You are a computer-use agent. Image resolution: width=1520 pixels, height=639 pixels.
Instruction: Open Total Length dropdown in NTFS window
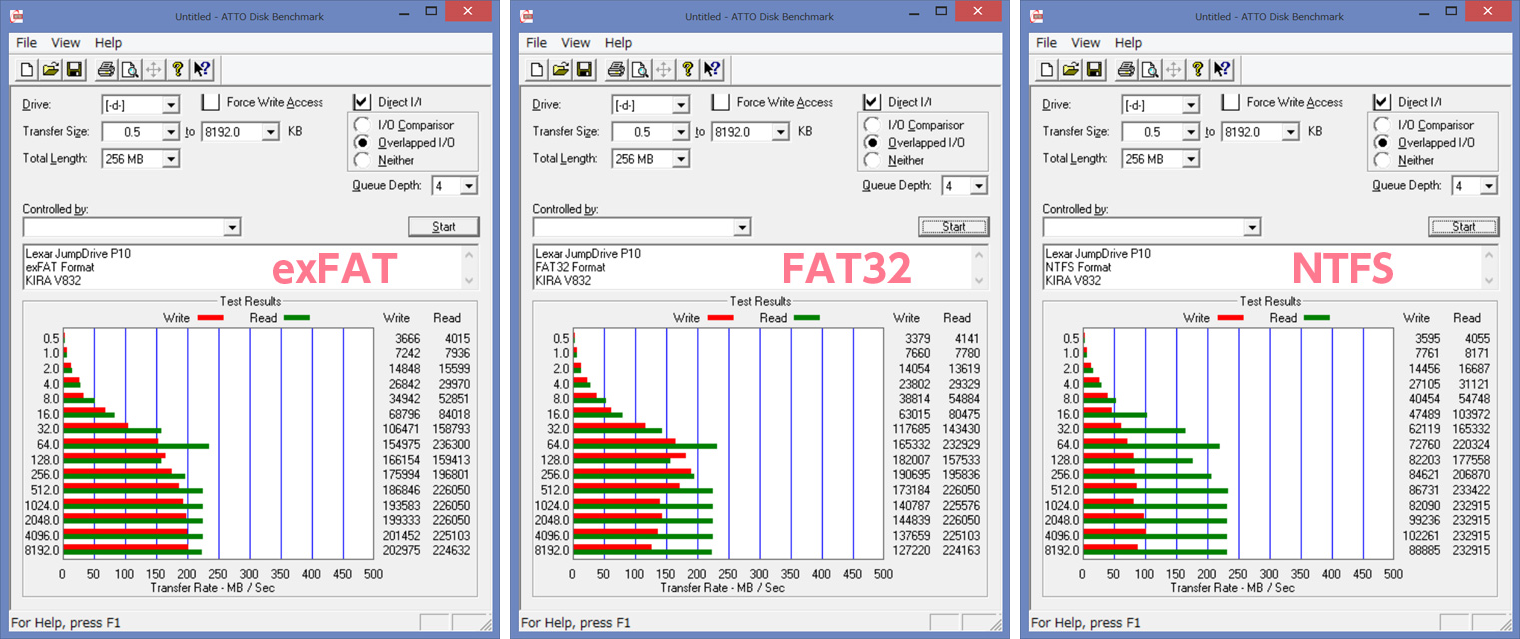[x=1191, y=159]
